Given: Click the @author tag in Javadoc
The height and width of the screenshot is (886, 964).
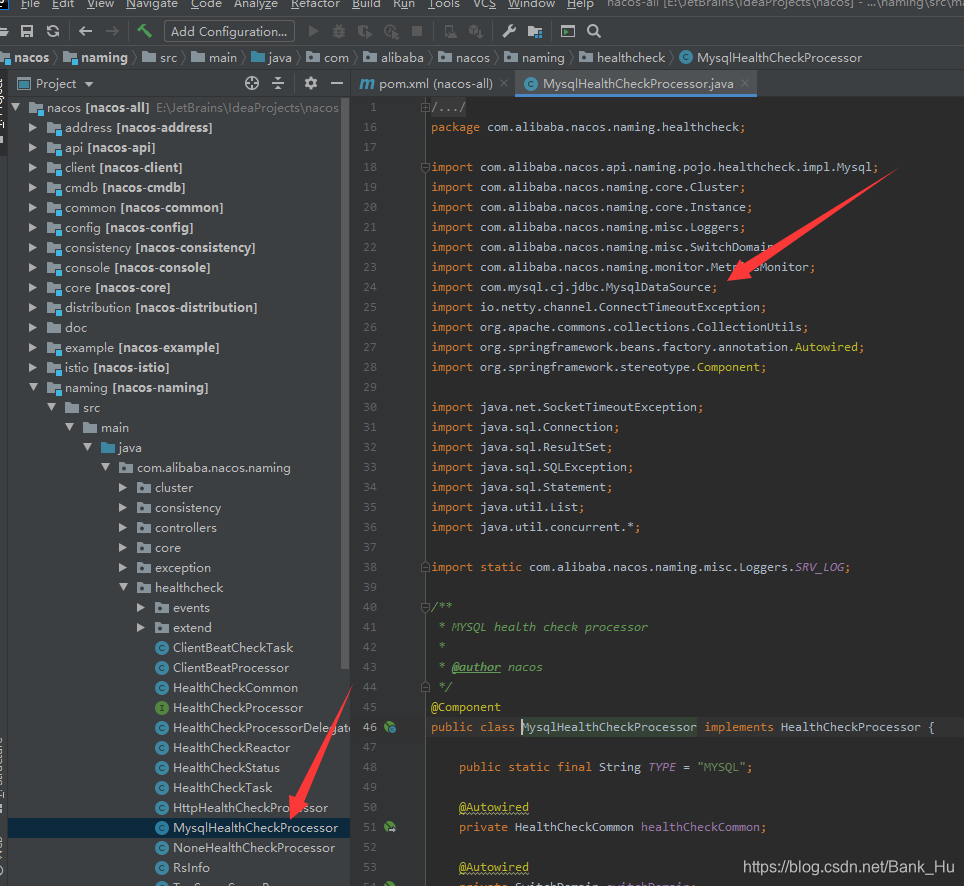Looking at the screenshot, I should point(476,668).
